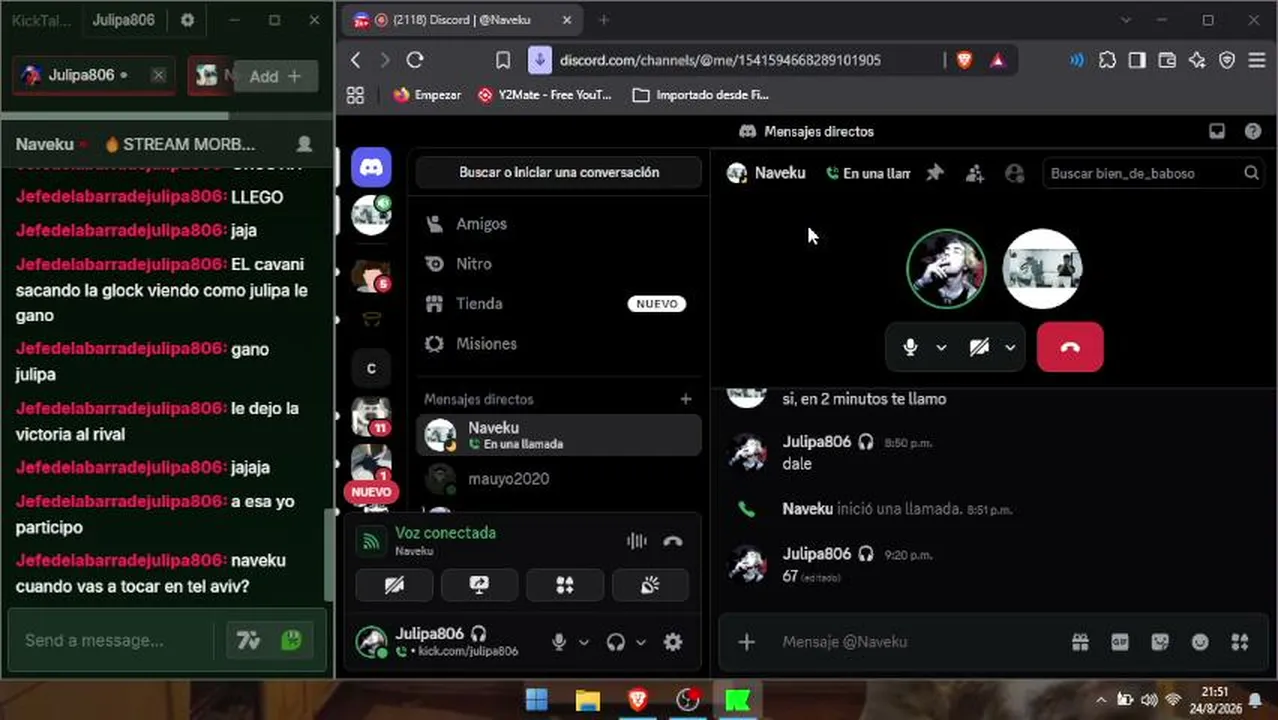Reload the Discord page
1278x720 pixels.
415,60
